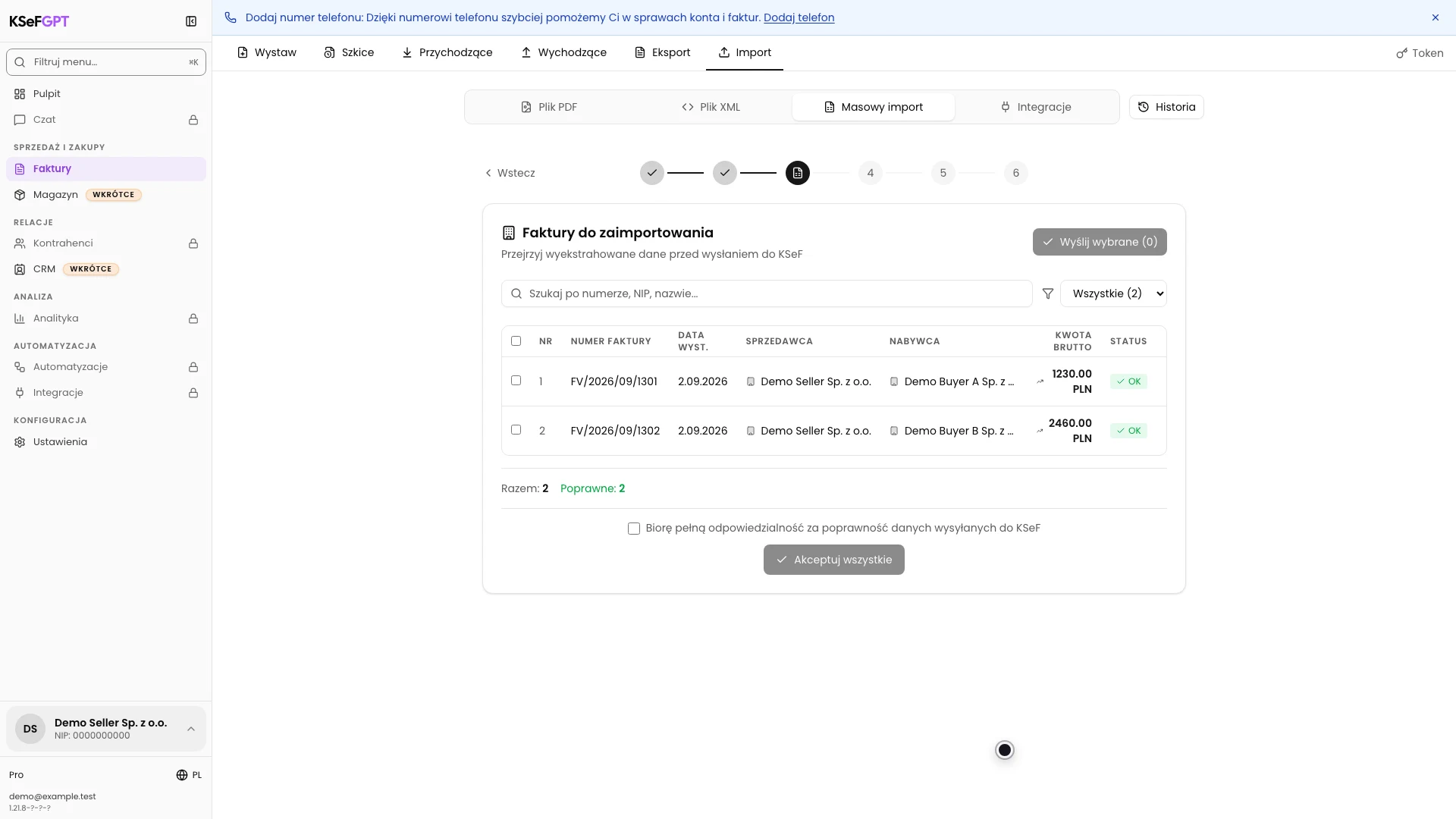The width and height of the screenshot is (1456, 819).
Task: Open the Wszystkie (2) filter dropdown
Action: coord(1113,293)
